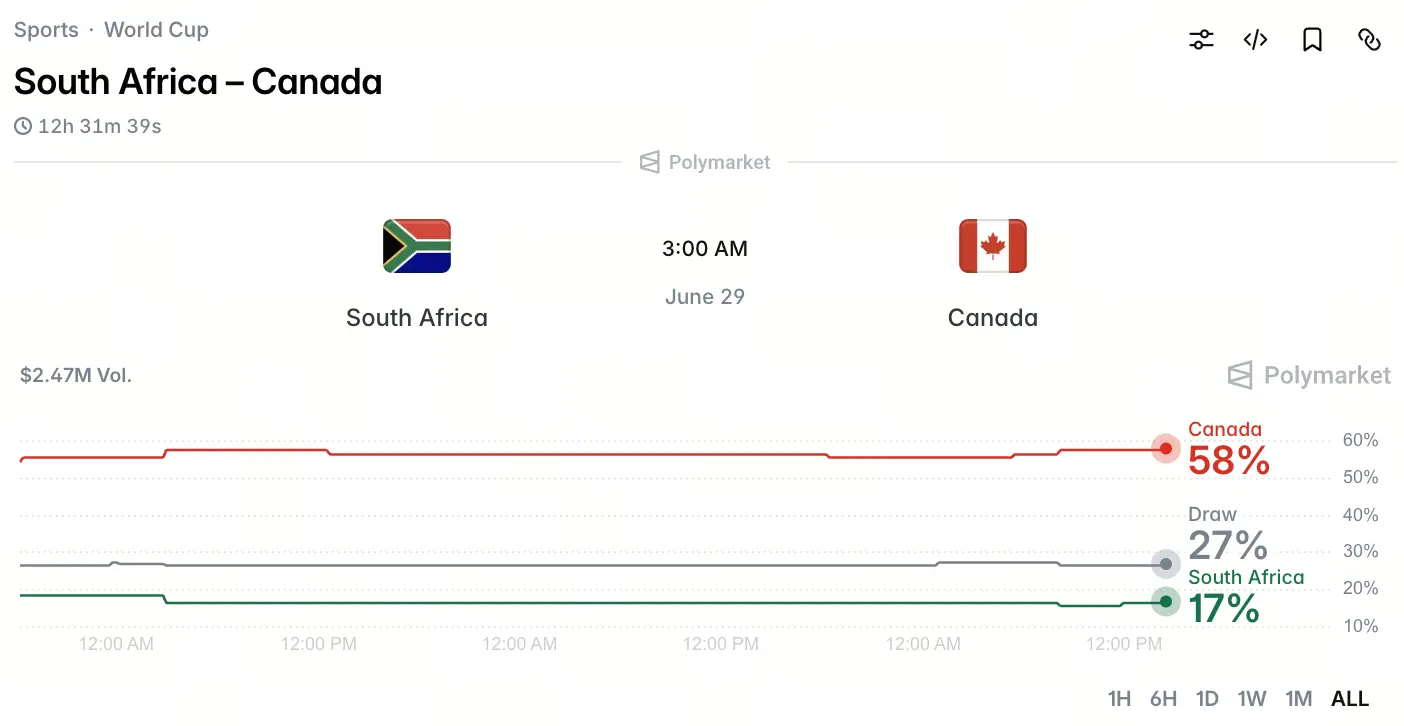The width and height of the screenshot is (1404, 726).
Task: Click the South Africa flag
Action: [417, 246]
